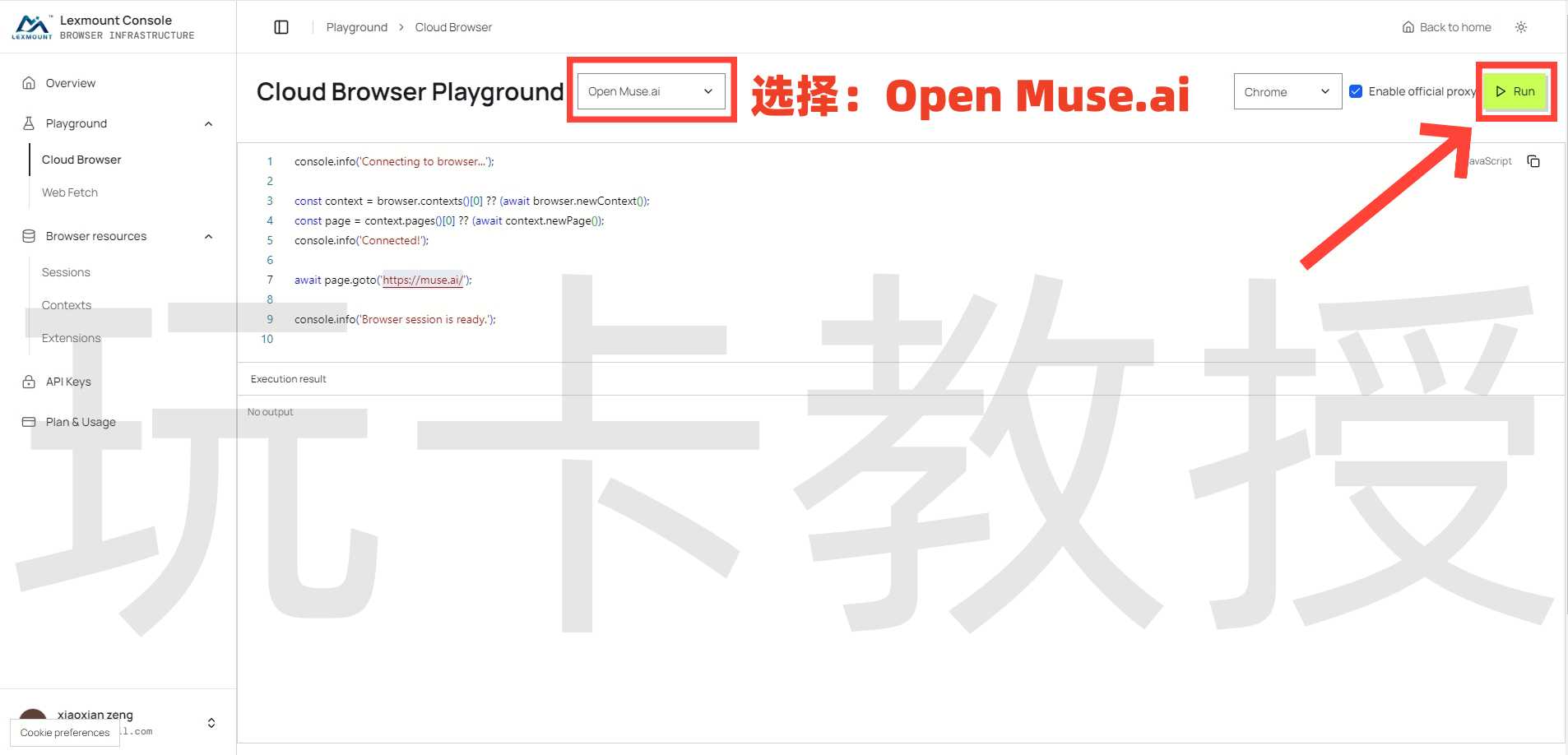Click the 'const context' code line
This screenshot has height=755, width=1568.
click(x=472, y=201)
